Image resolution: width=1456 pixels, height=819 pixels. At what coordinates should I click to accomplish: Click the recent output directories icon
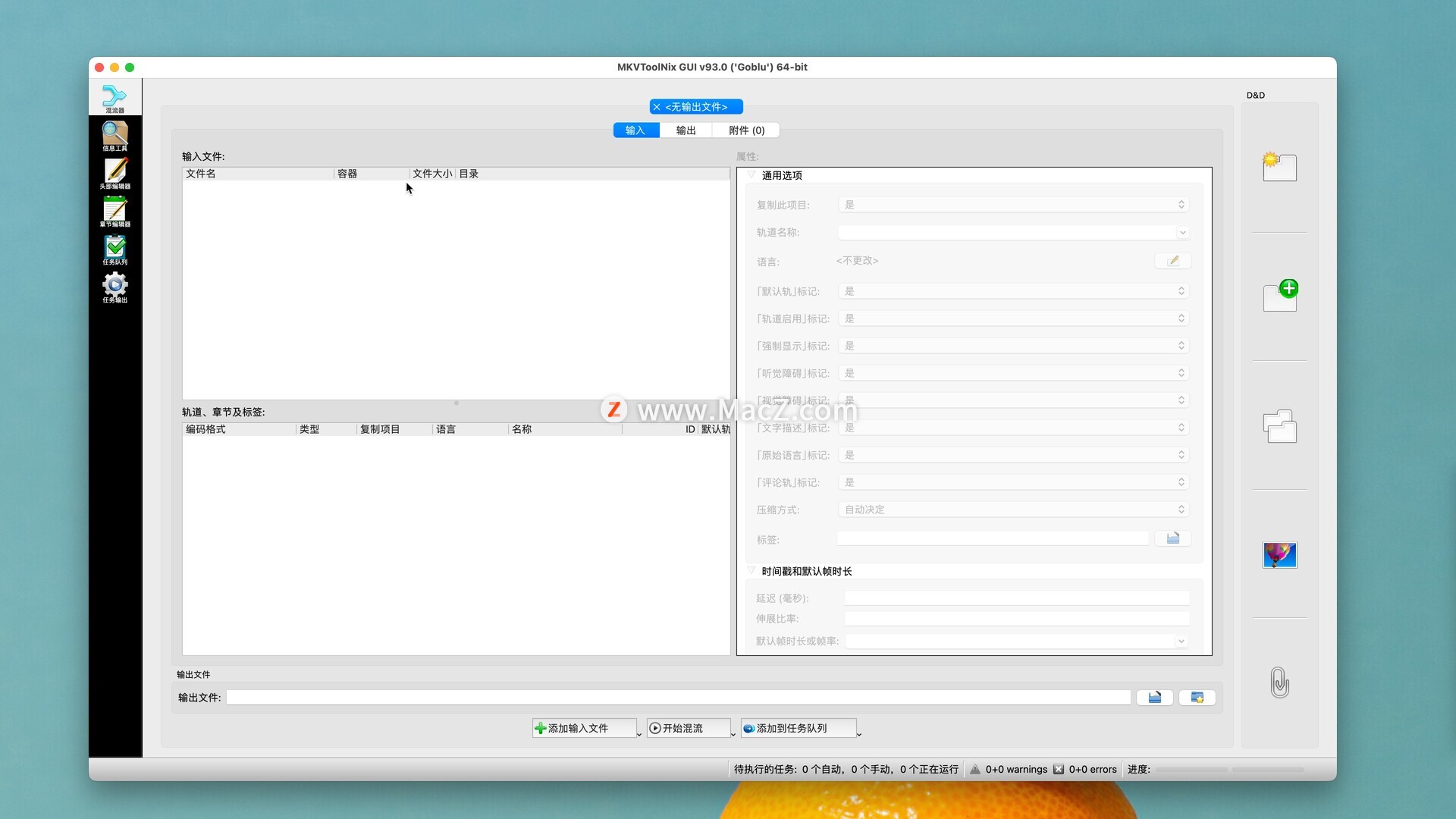[x=1197, y=698]
